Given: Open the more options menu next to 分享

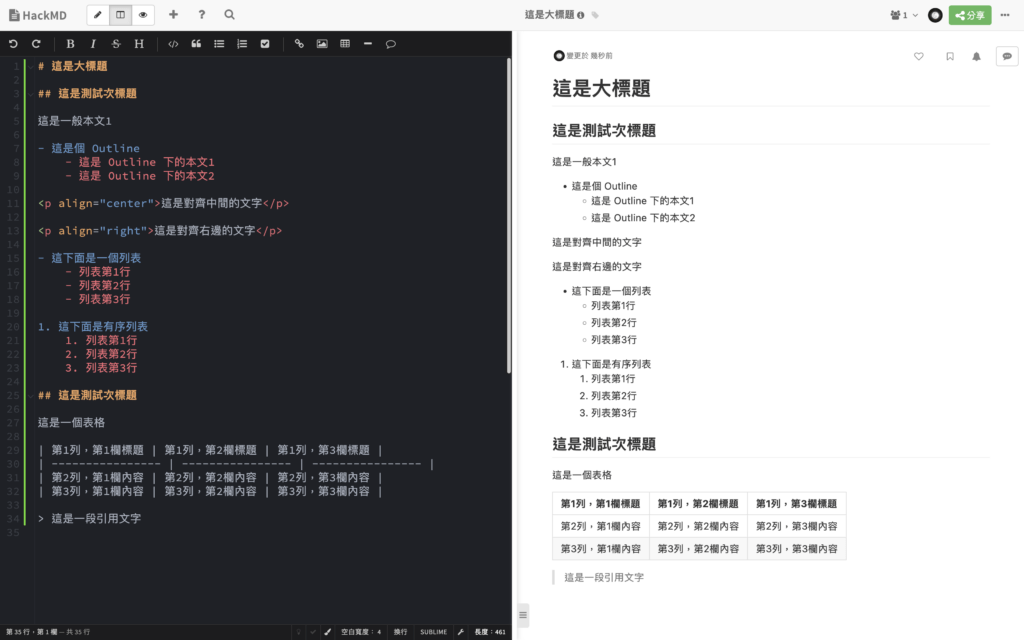Looking at the screenshot, I should point(1005,15).
